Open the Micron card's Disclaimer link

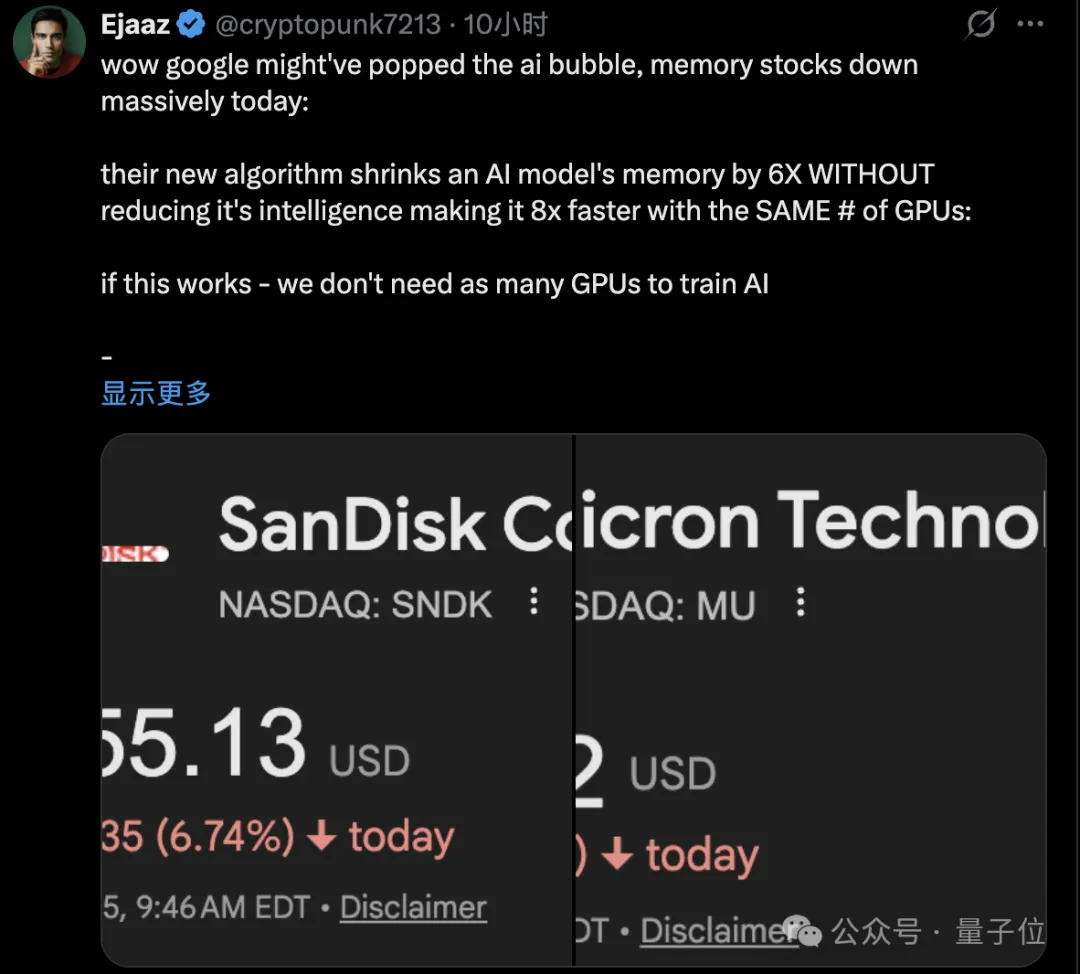712,931
